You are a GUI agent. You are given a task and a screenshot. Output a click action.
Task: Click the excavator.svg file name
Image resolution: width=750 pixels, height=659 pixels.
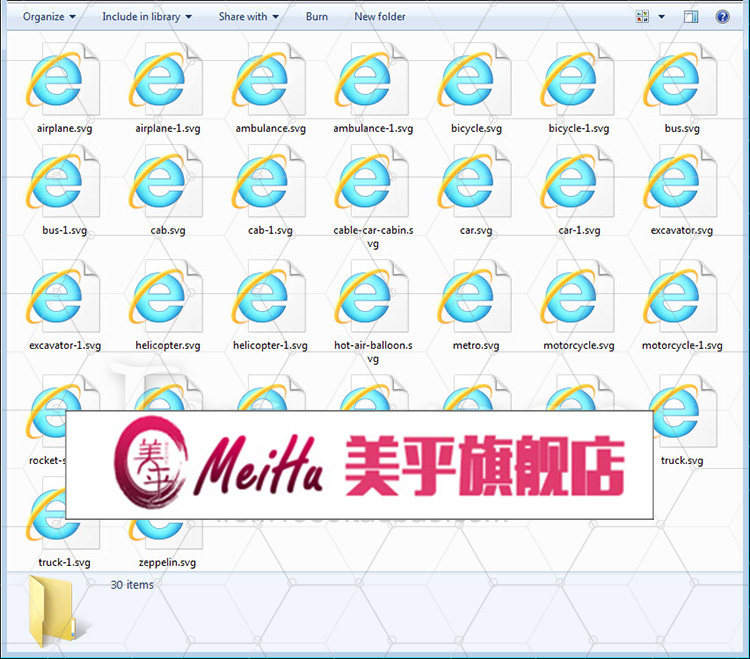click(682, 230)
